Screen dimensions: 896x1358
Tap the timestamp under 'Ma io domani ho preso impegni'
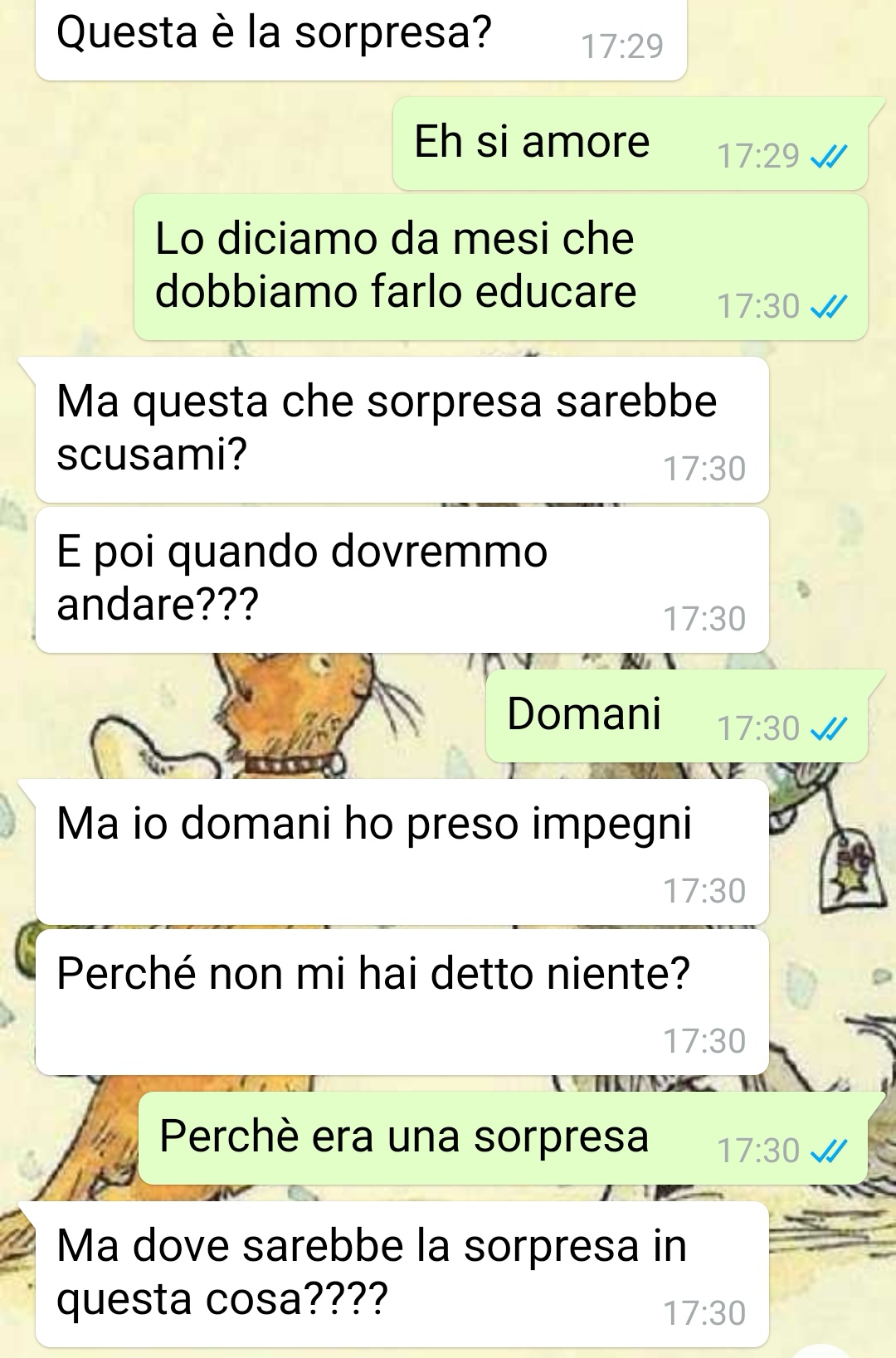click(x=704, y=891)
